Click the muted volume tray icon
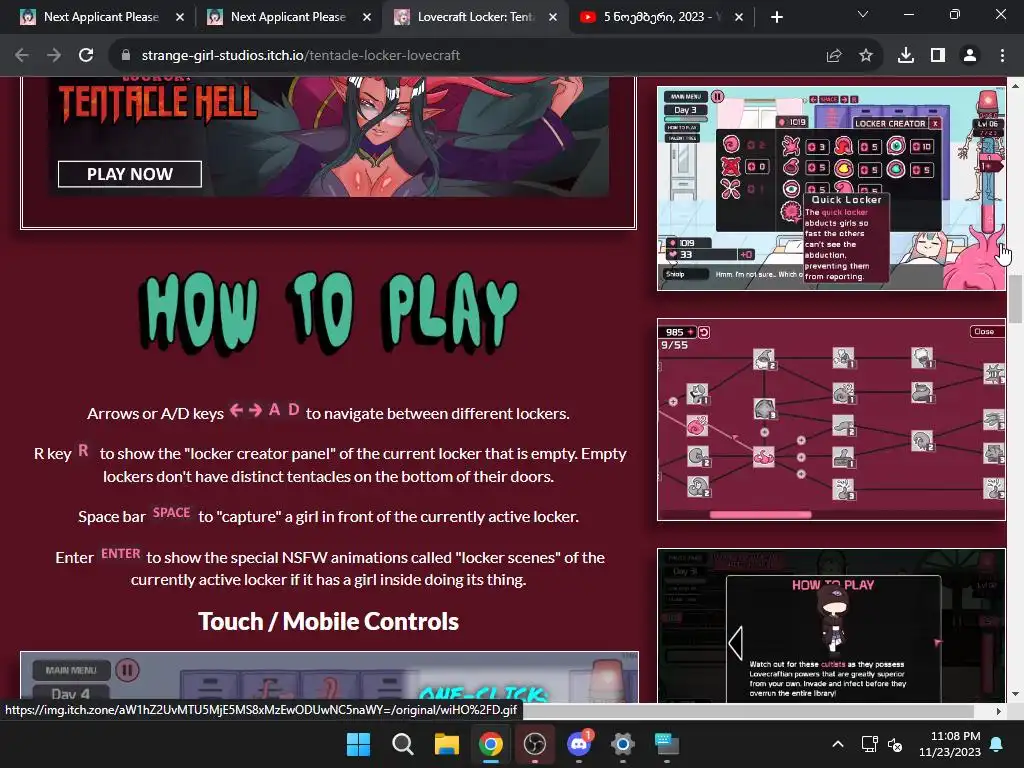1024x768 pixels. [x=895, y=744]
